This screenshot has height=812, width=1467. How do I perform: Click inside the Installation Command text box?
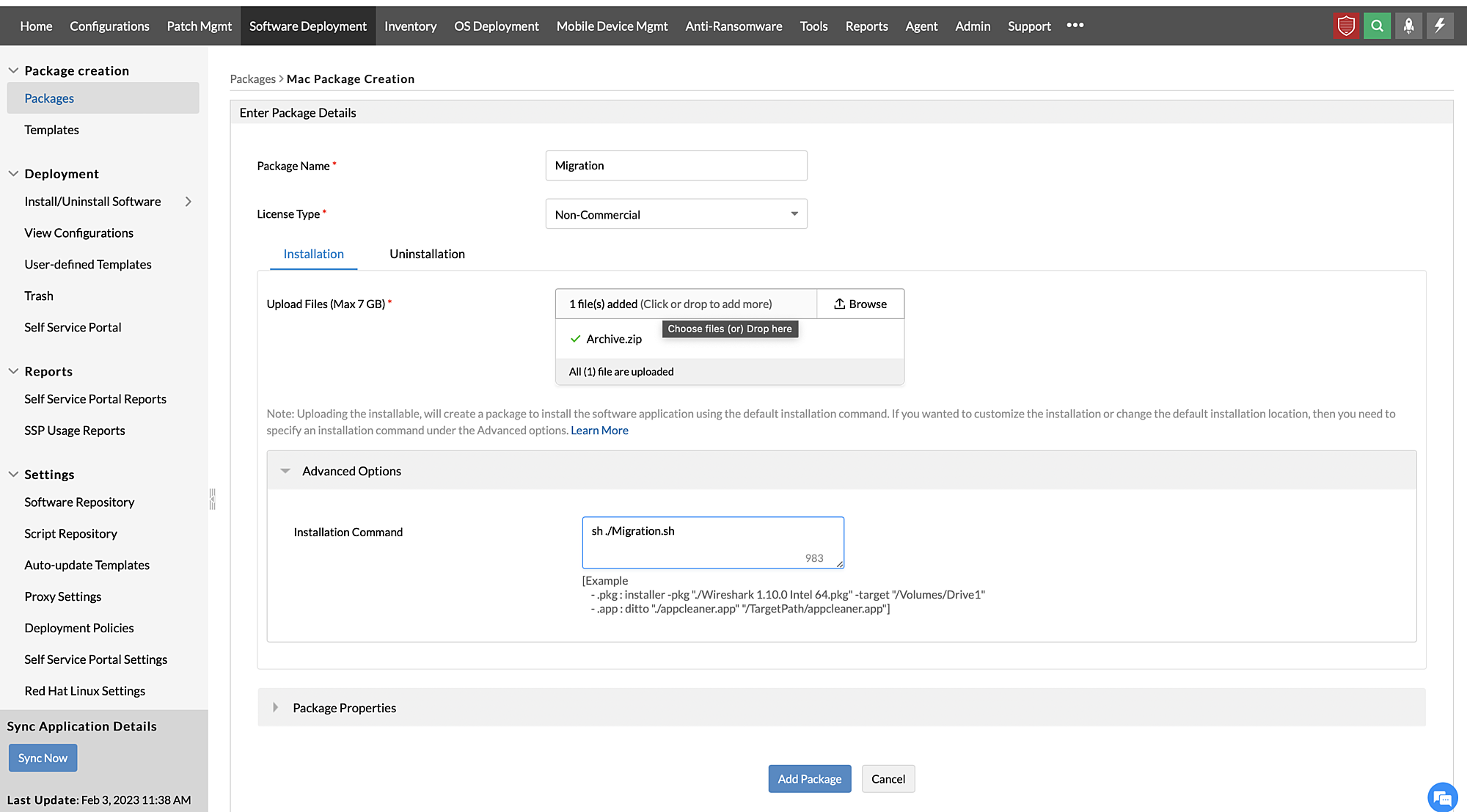(711, 541)
